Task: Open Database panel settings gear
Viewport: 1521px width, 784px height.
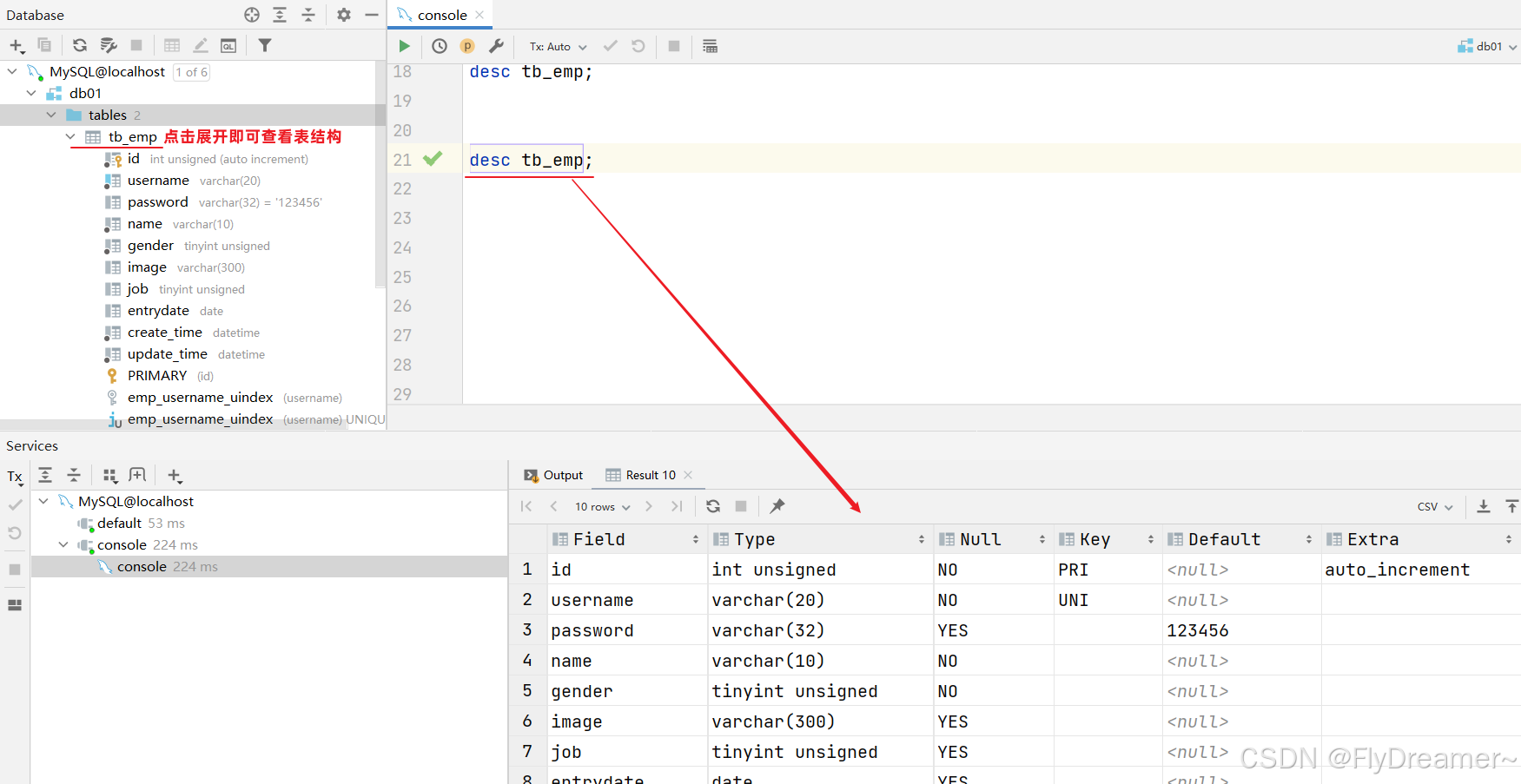Action: click(344, 15)
